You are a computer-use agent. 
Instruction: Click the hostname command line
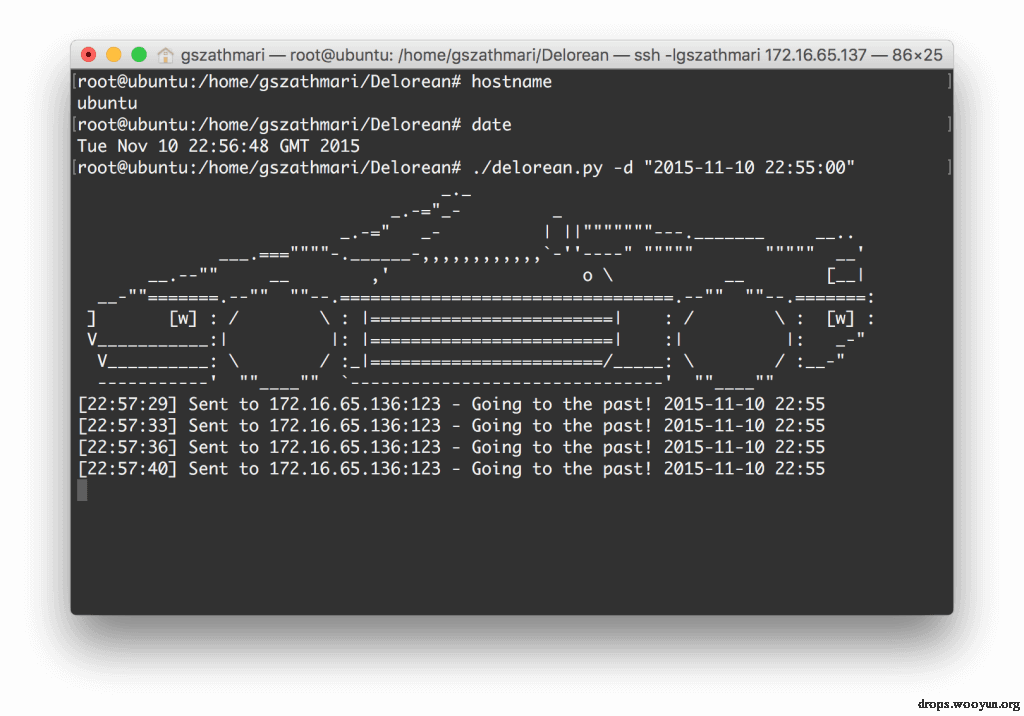point(314,82)
